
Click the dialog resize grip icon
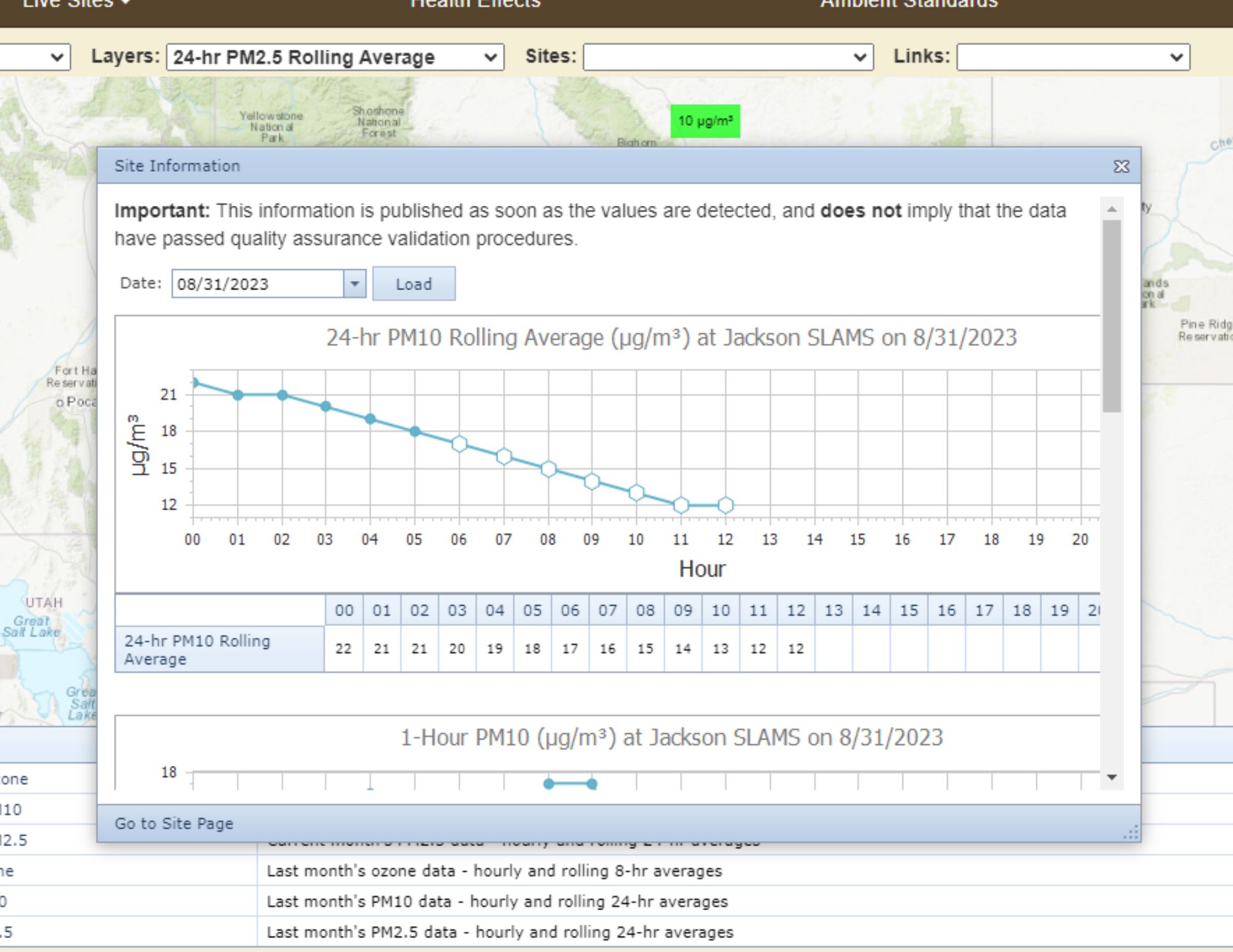pyautogui.click(x=1131, y=833)
